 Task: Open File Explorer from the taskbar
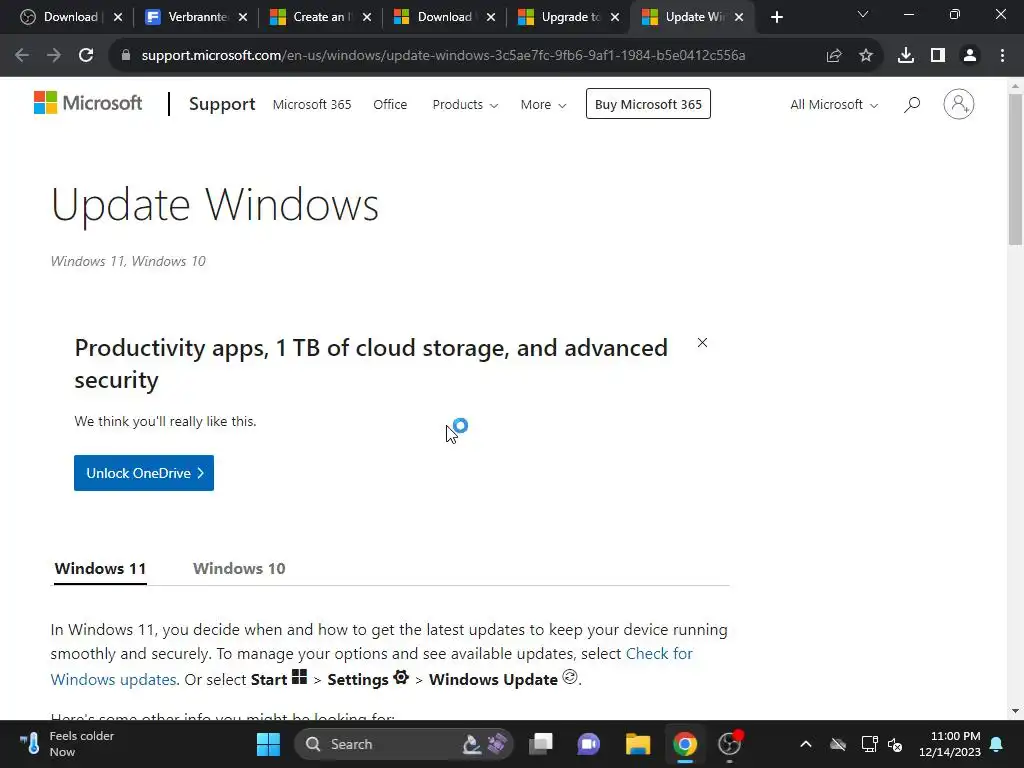[x=637, y=744]
